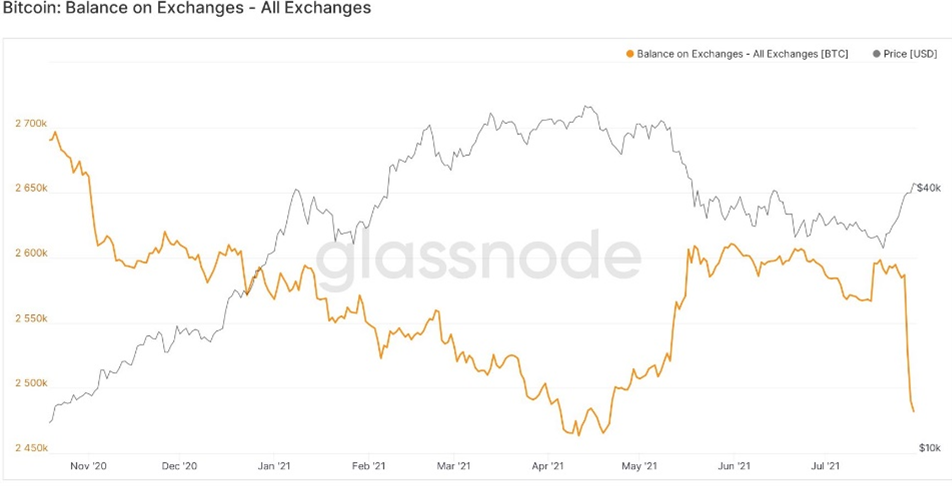
Task: Select the Dec '20 x-axis label
Action: (180, 465)
